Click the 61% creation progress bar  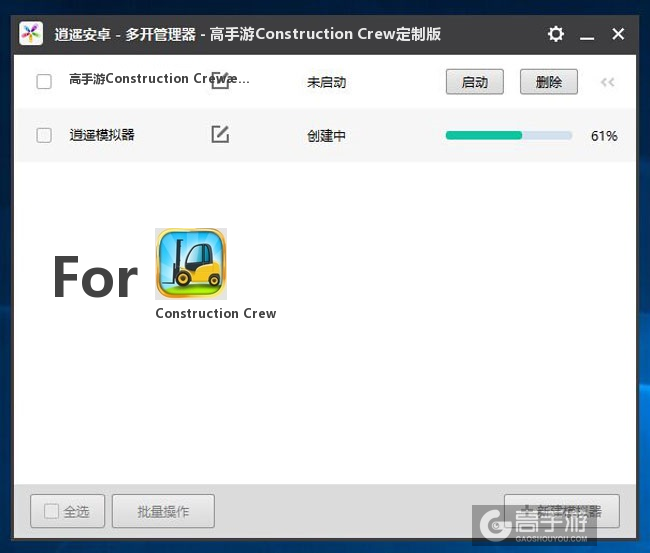pos(509,135)
